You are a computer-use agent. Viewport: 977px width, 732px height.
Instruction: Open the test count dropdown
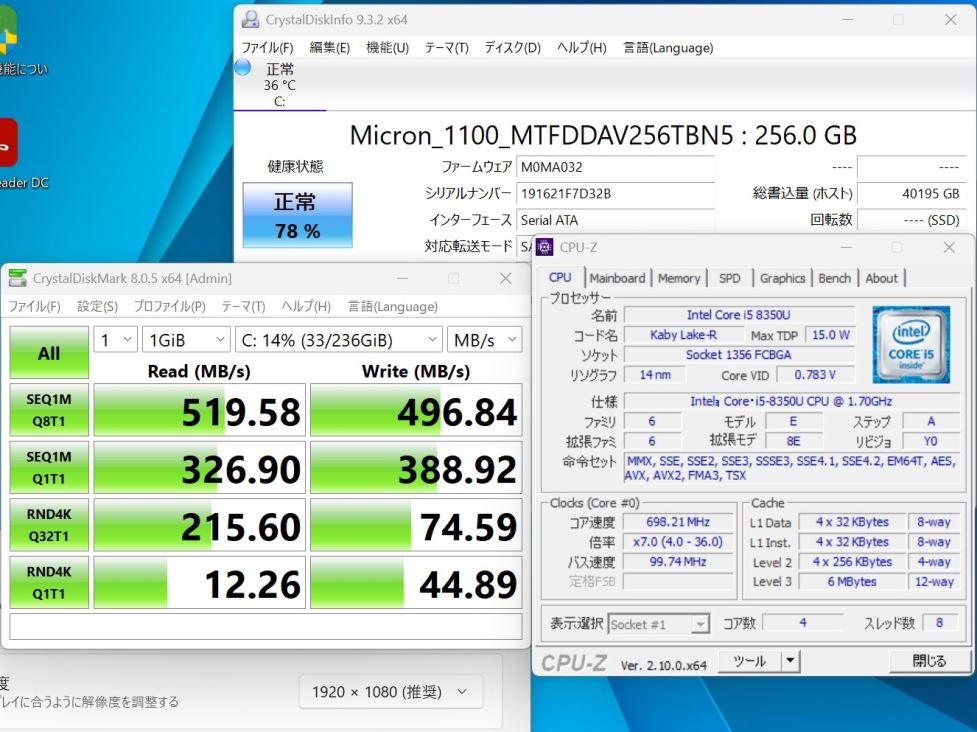(115, 340)
